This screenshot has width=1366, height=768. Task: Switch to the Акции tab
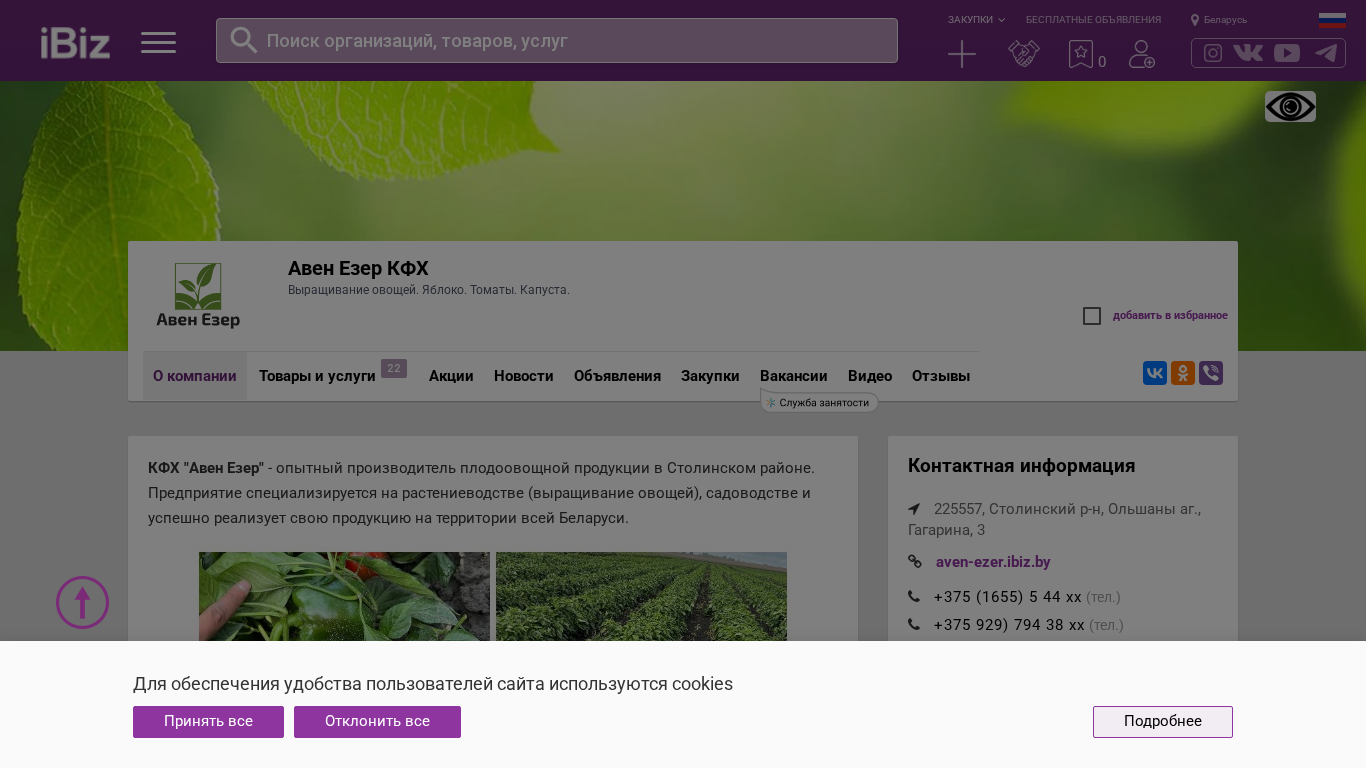[x=451, y=376]
